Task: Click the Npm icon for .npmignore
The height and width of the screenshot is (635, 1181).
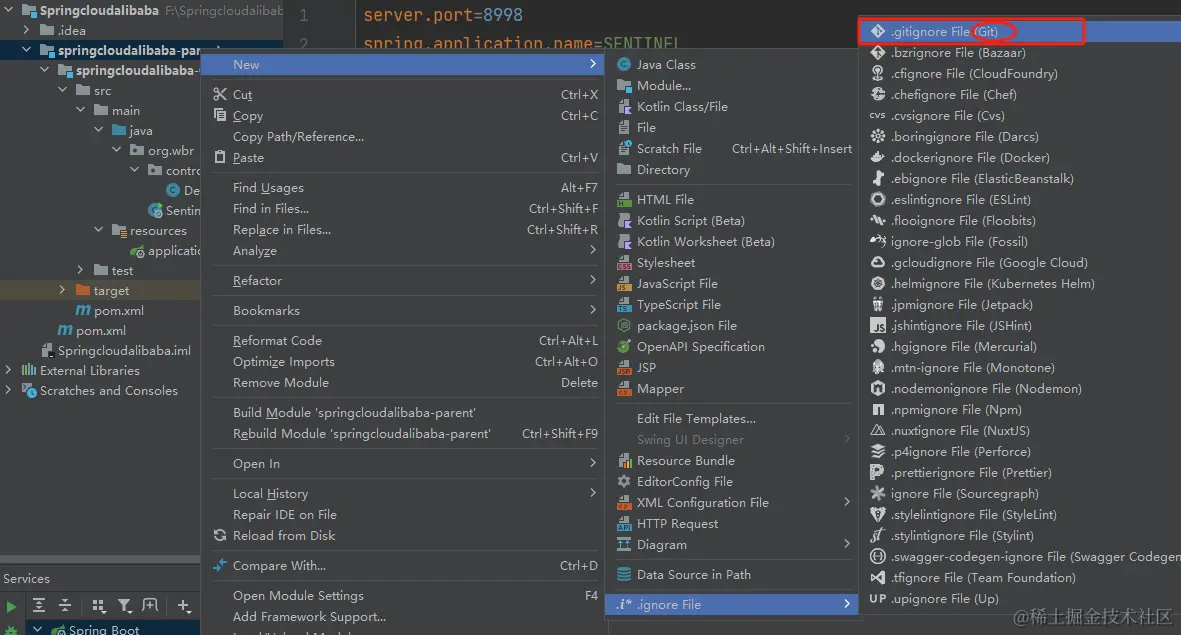Action: tap(877, 410)
